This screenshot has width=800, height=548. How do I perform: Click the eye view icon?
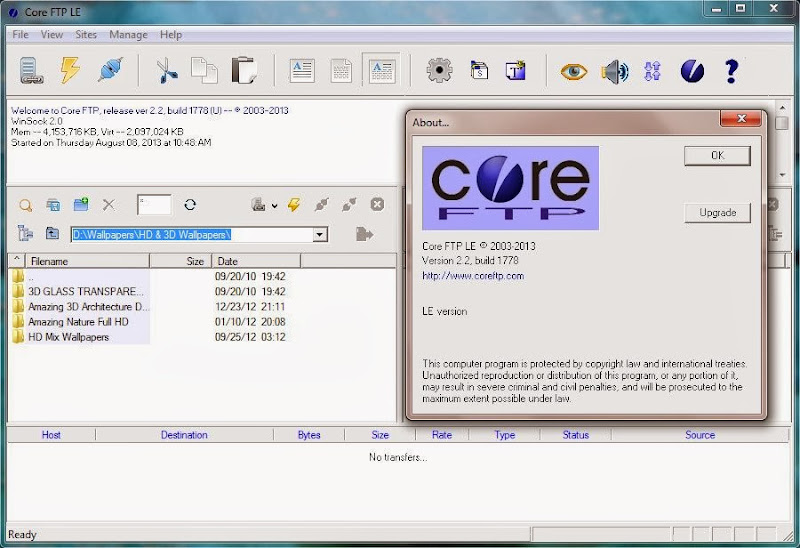(573, 71)
